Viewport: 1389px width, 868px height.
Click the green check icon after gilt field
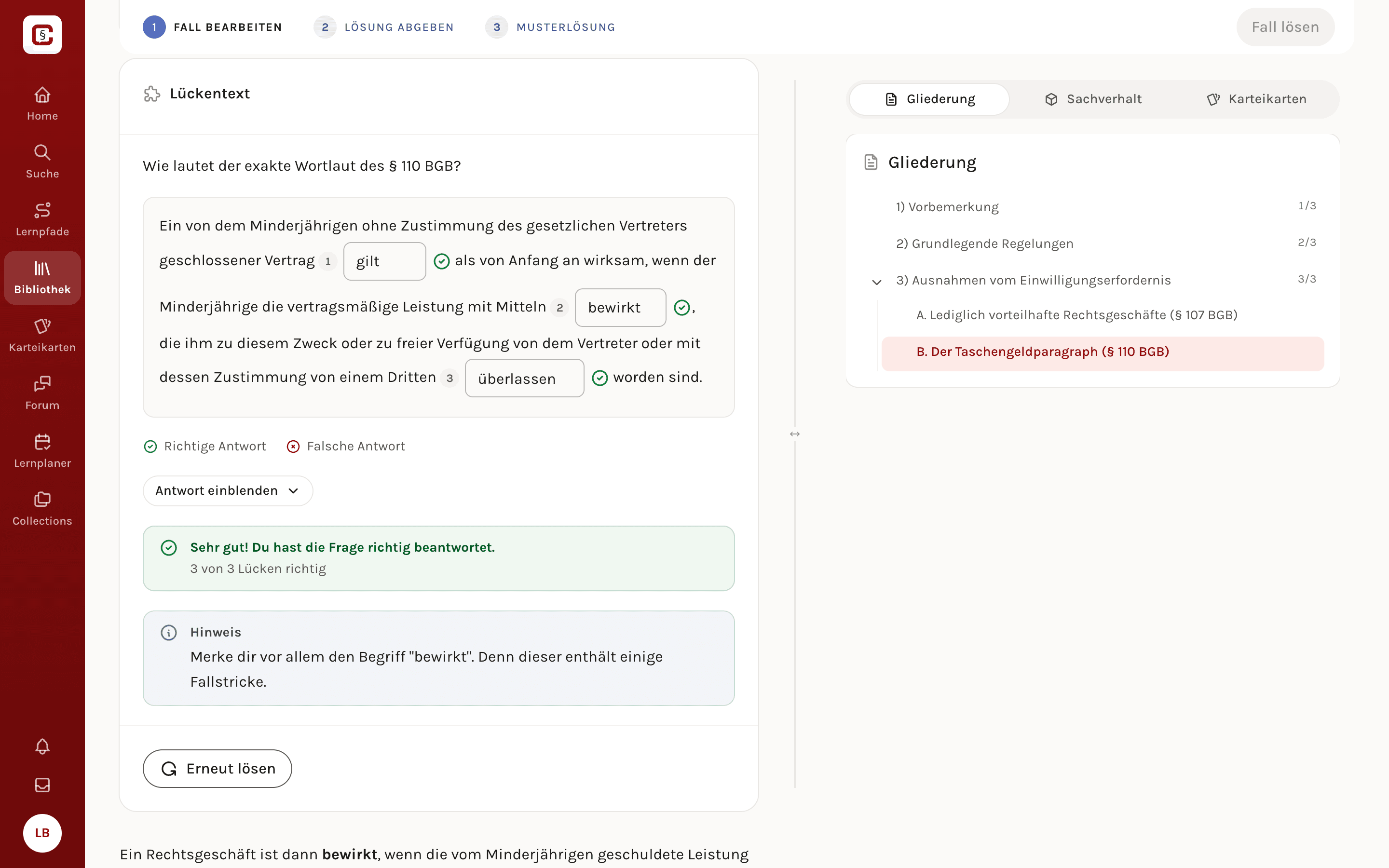(x=441, y=261)
